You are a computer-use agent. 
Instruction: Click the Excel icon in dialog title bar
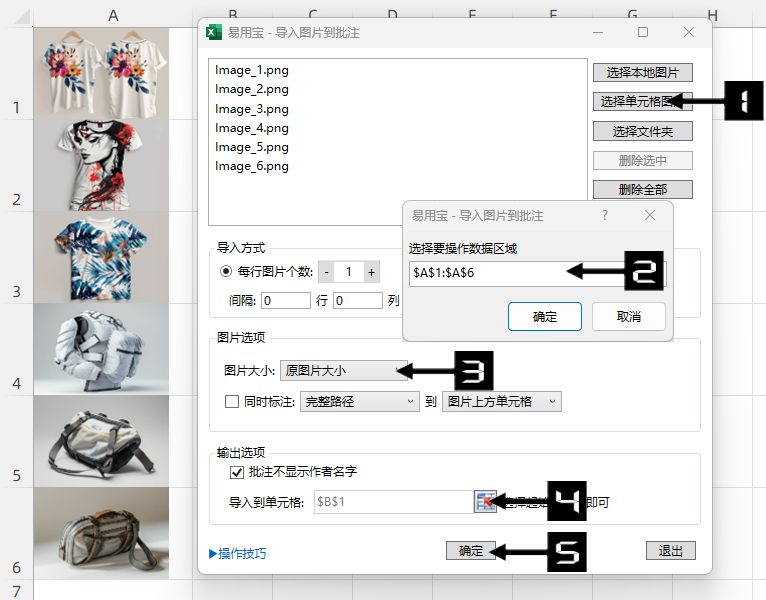213,33
